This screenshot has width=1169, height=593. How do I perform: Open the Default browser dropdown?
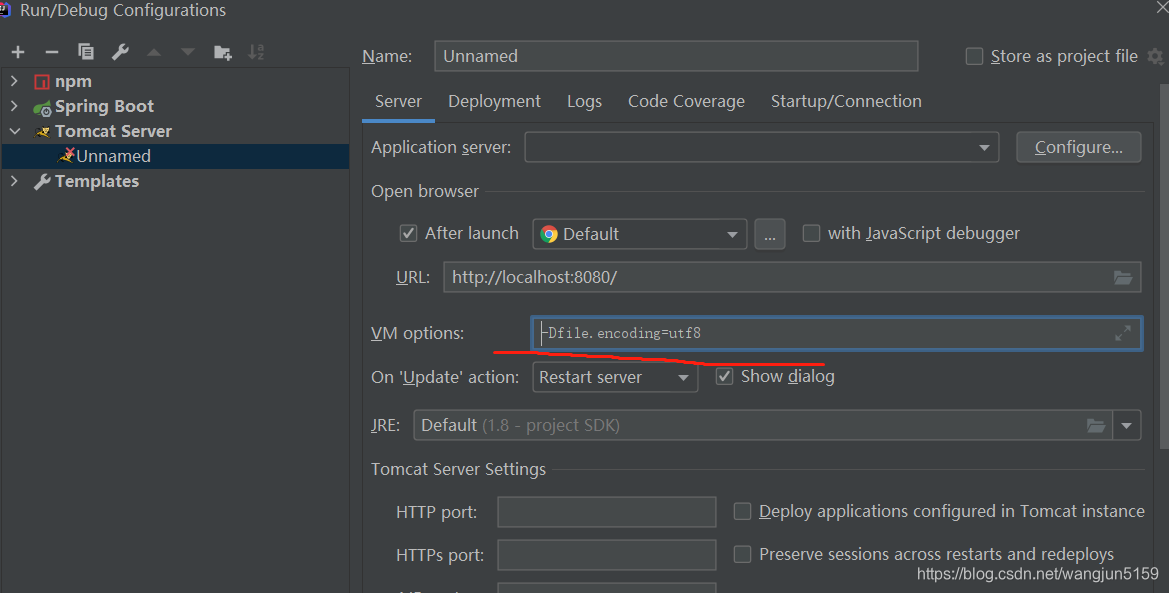tap(640, 234)
